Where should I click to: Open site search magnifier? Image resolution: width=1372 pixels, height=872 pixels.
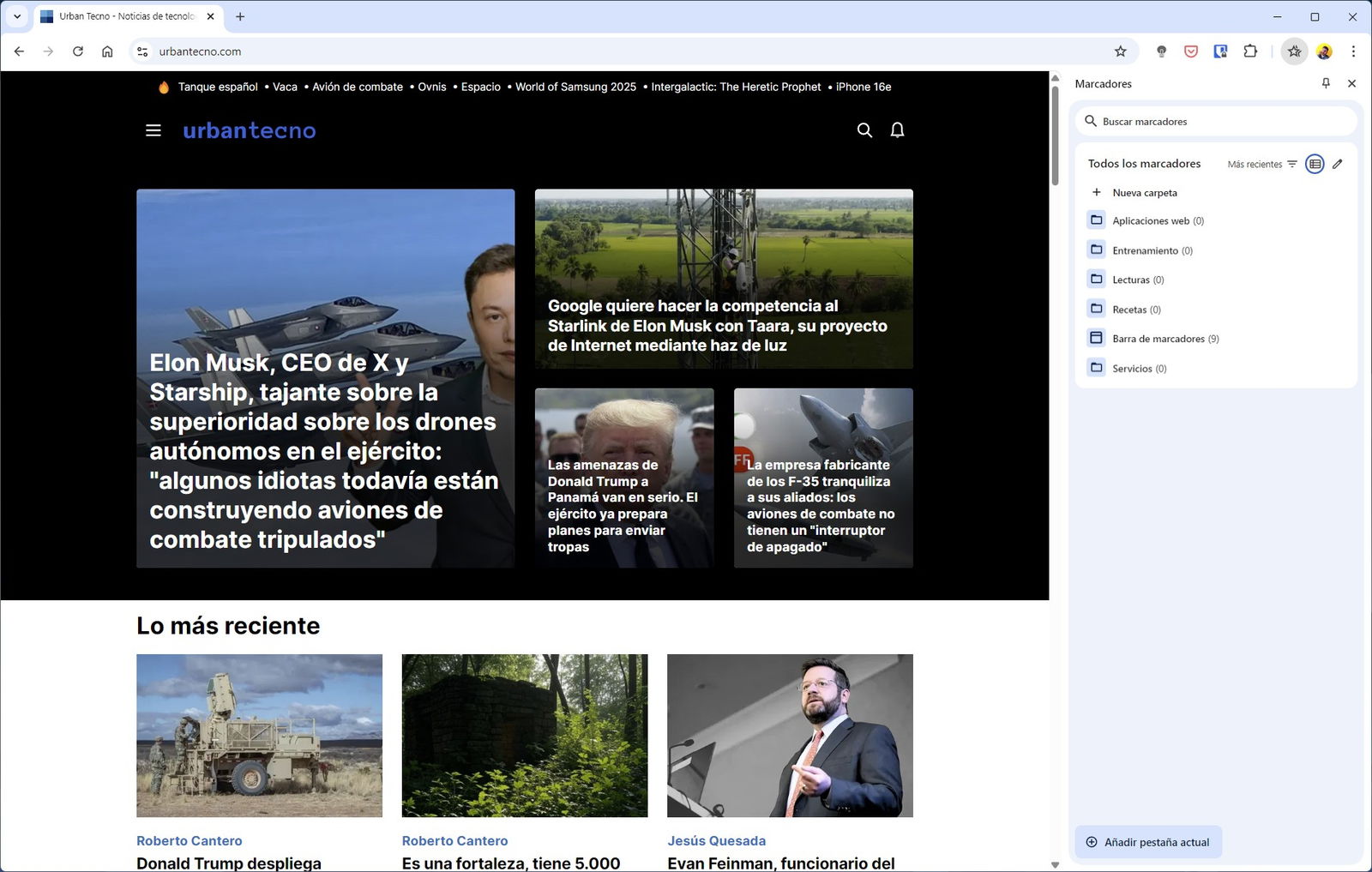click(864, 130)
